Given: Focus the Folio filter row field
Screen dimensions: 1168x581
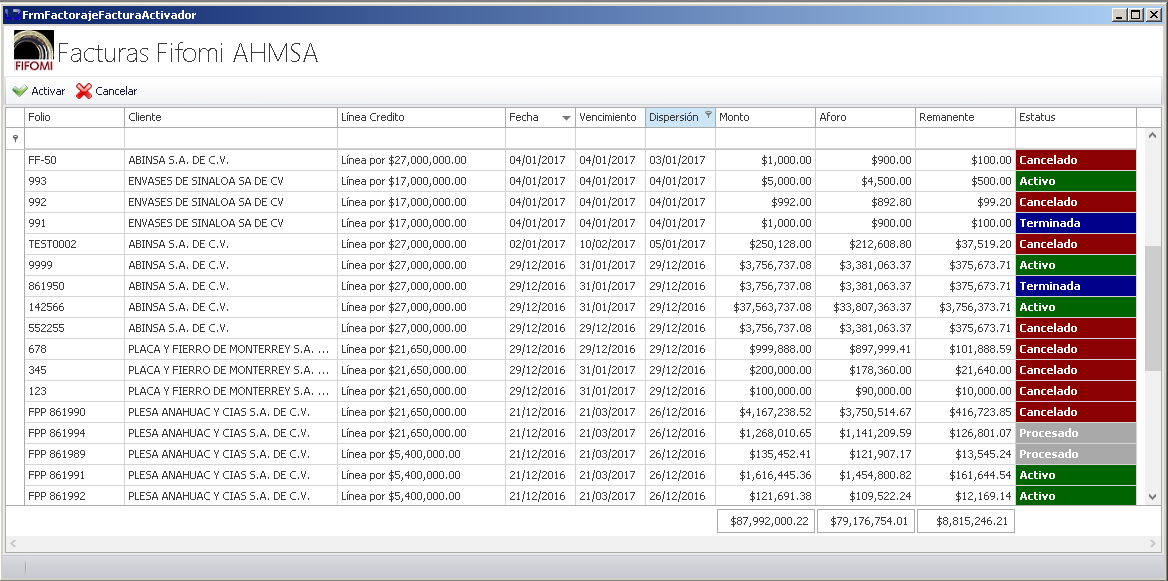Looking at the screenshot, I should click(x=74, y=139).
